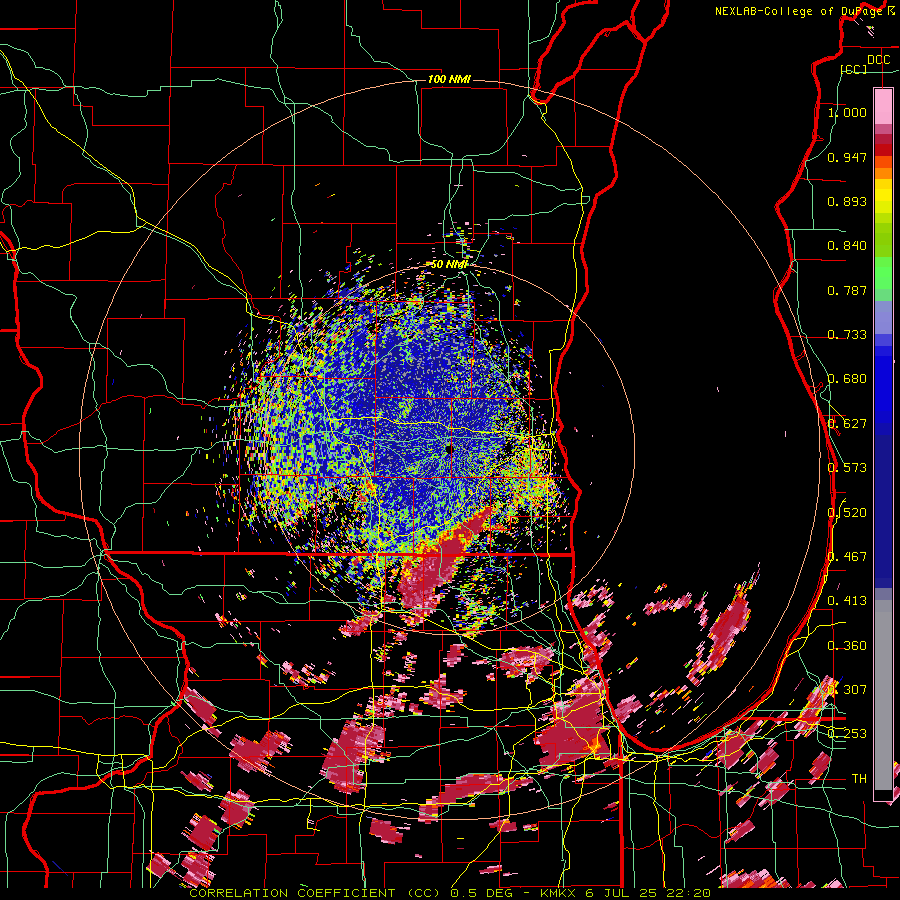Screen dimensions: 900x900
Task: Click the 22:20 time stamp
Action: [x=688, y=893]
